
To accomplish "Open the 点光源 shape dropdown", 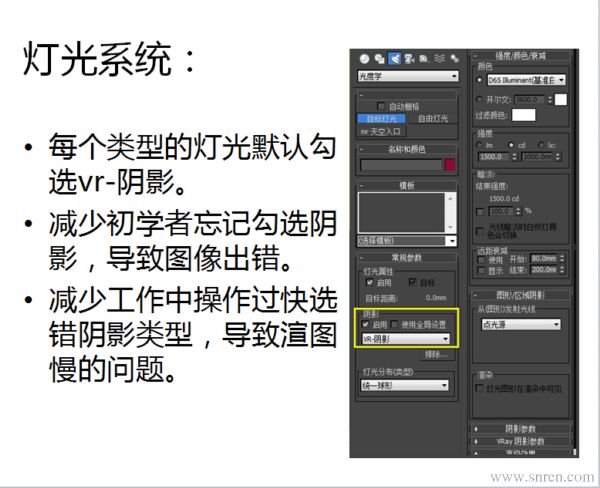I will tap(521, 324).
